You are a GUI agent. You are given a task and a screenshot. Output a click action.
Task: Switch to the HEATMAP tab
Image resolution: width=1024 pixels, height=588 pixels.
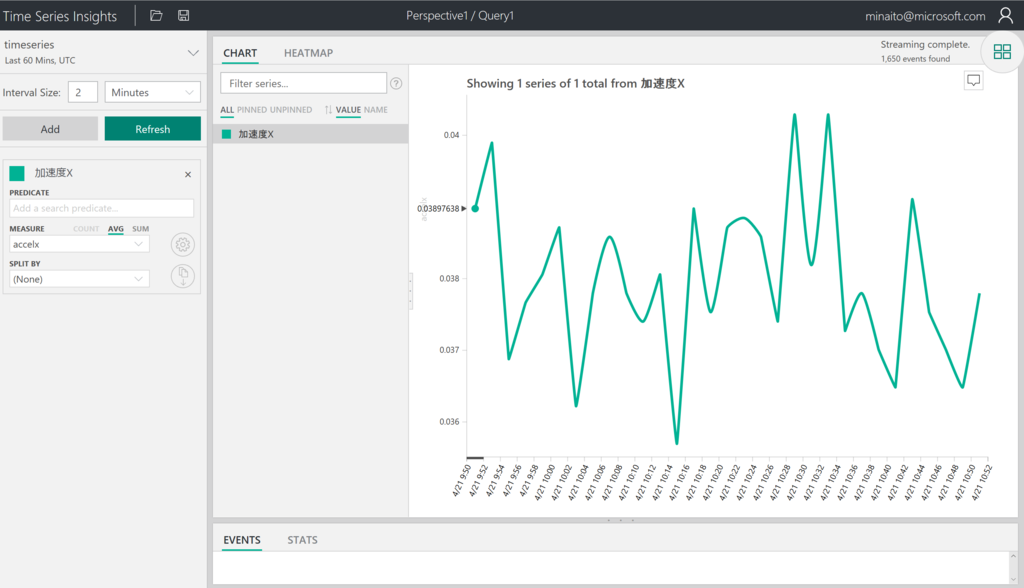(308, 53)
